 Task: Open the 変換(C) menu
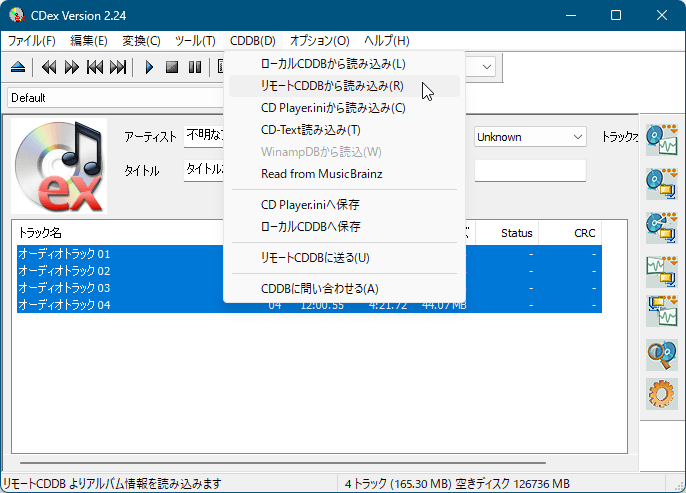(141, 41)
